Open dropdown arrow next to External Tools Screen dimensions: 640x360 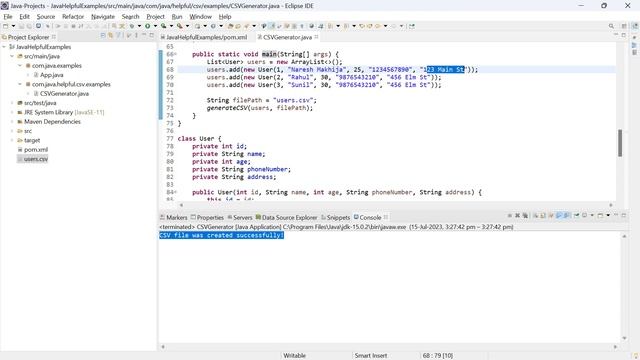[x=187, y=26]
